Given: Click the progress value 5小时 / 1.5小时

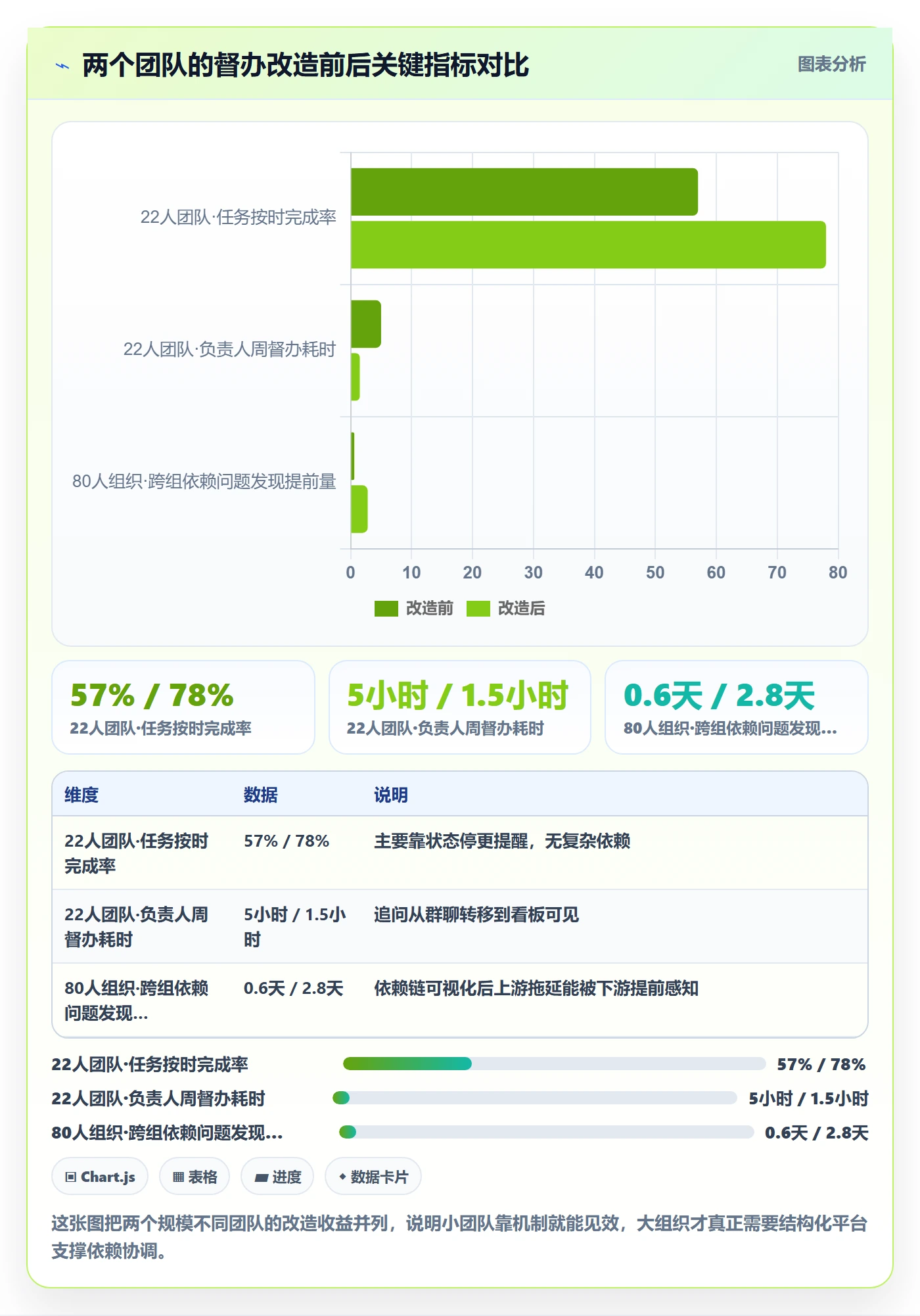Looking at the screenshot, I should pos(808,1098).
